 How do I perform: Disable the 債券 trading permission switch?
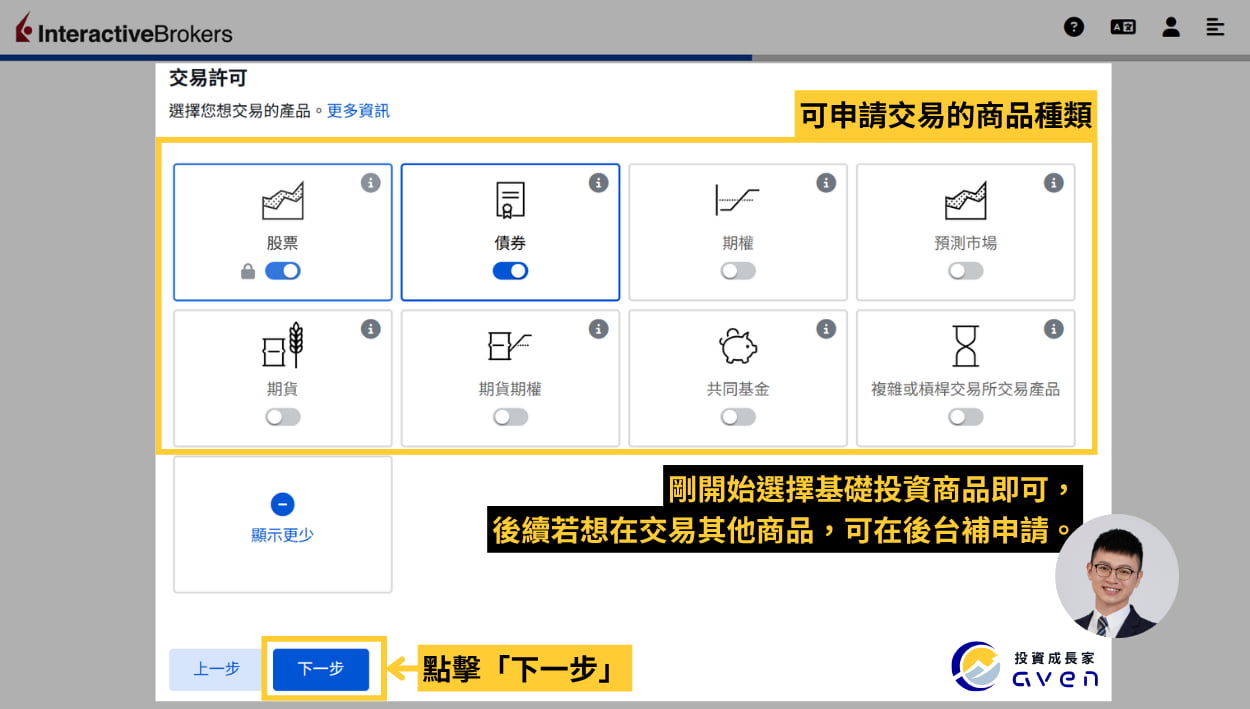510,271
